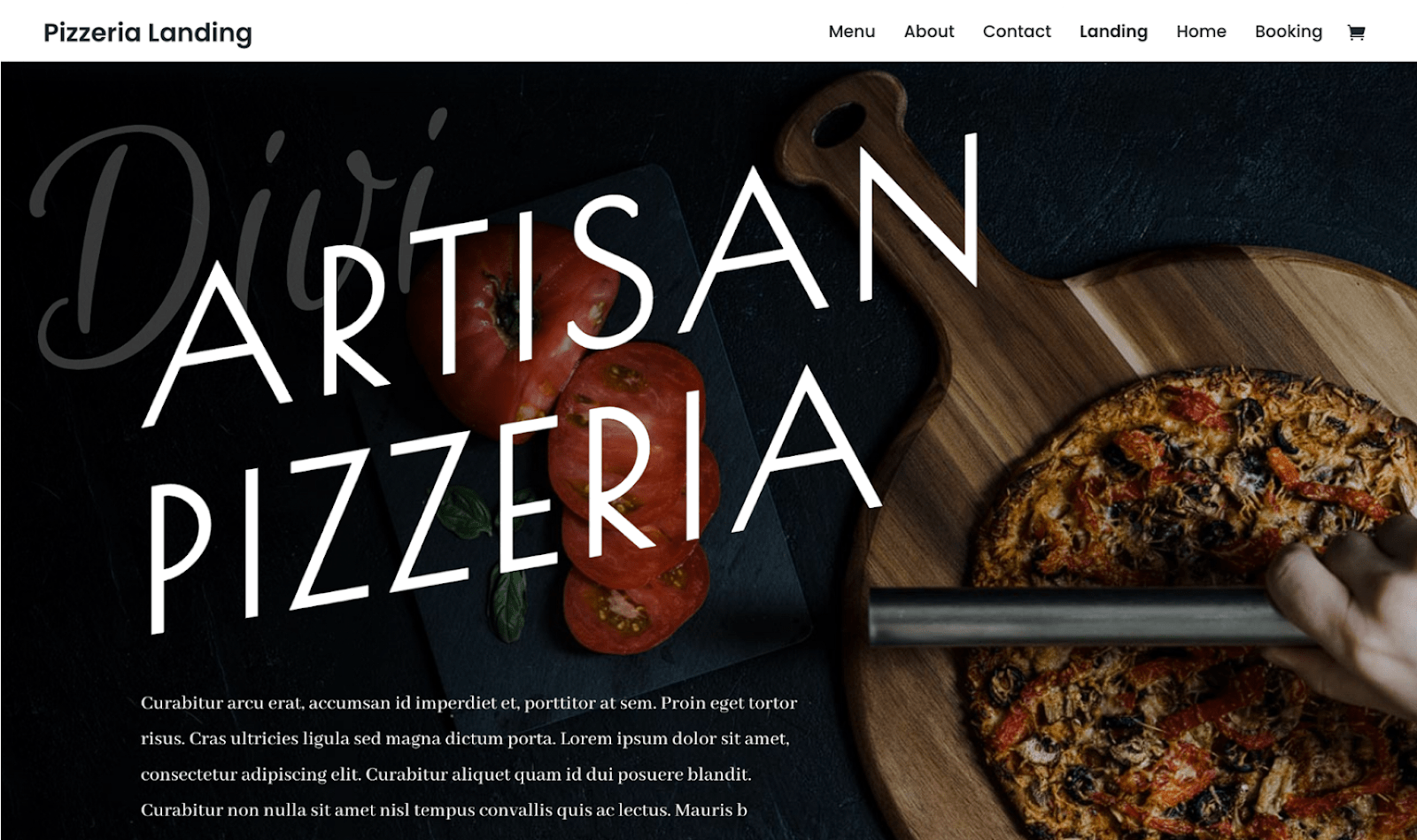The width and height of the screenshot is (1417, 840).
Task: Click the Pizzeria Landing site title
Action: 148,33
